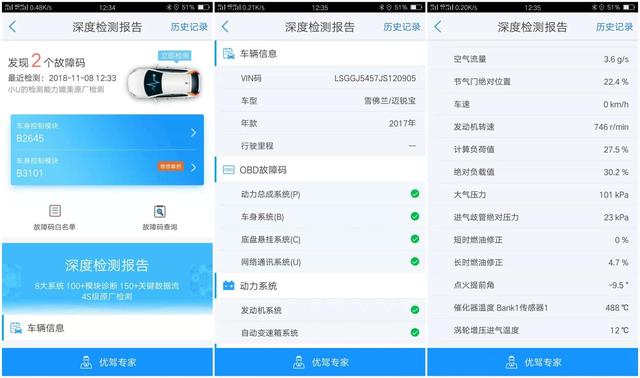
Task: Tap Bluetooth icon in middle screen status bar
Action: coord(381,7)
